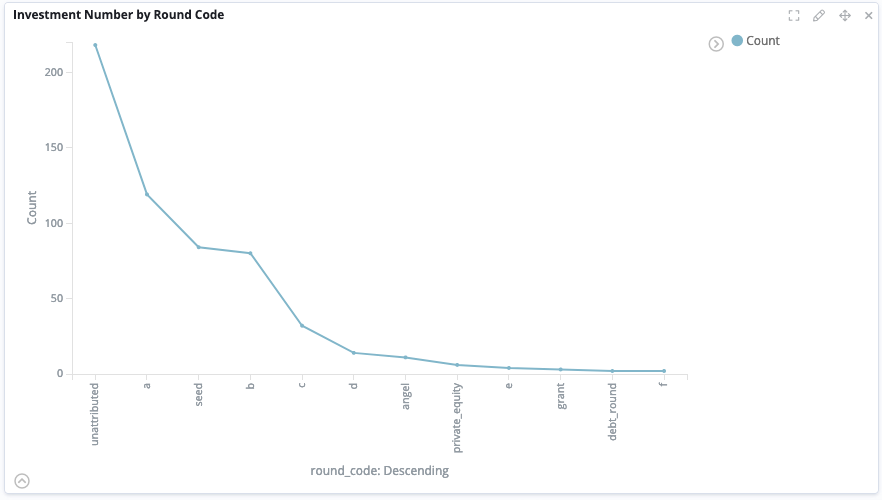882x500 pixels.
Task: Click the private_equity data point
Action: point(457,365)
